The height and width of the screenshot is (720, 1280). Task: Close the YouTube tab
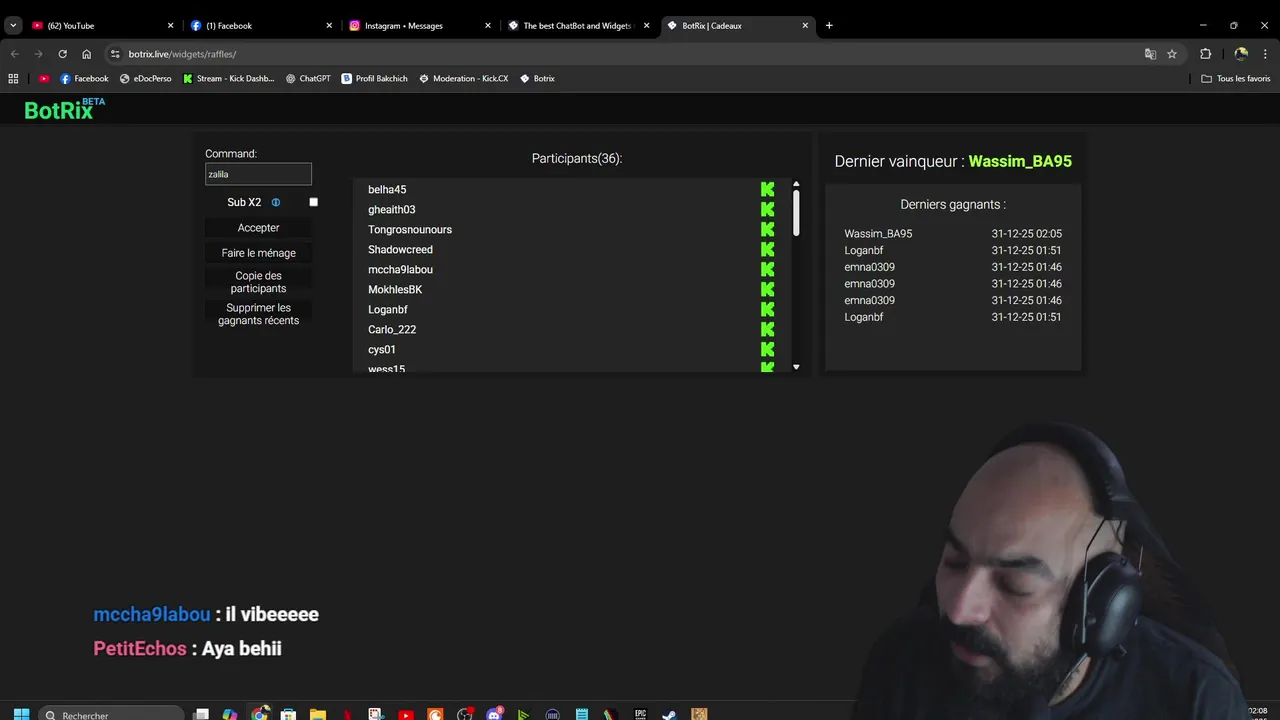170,25
